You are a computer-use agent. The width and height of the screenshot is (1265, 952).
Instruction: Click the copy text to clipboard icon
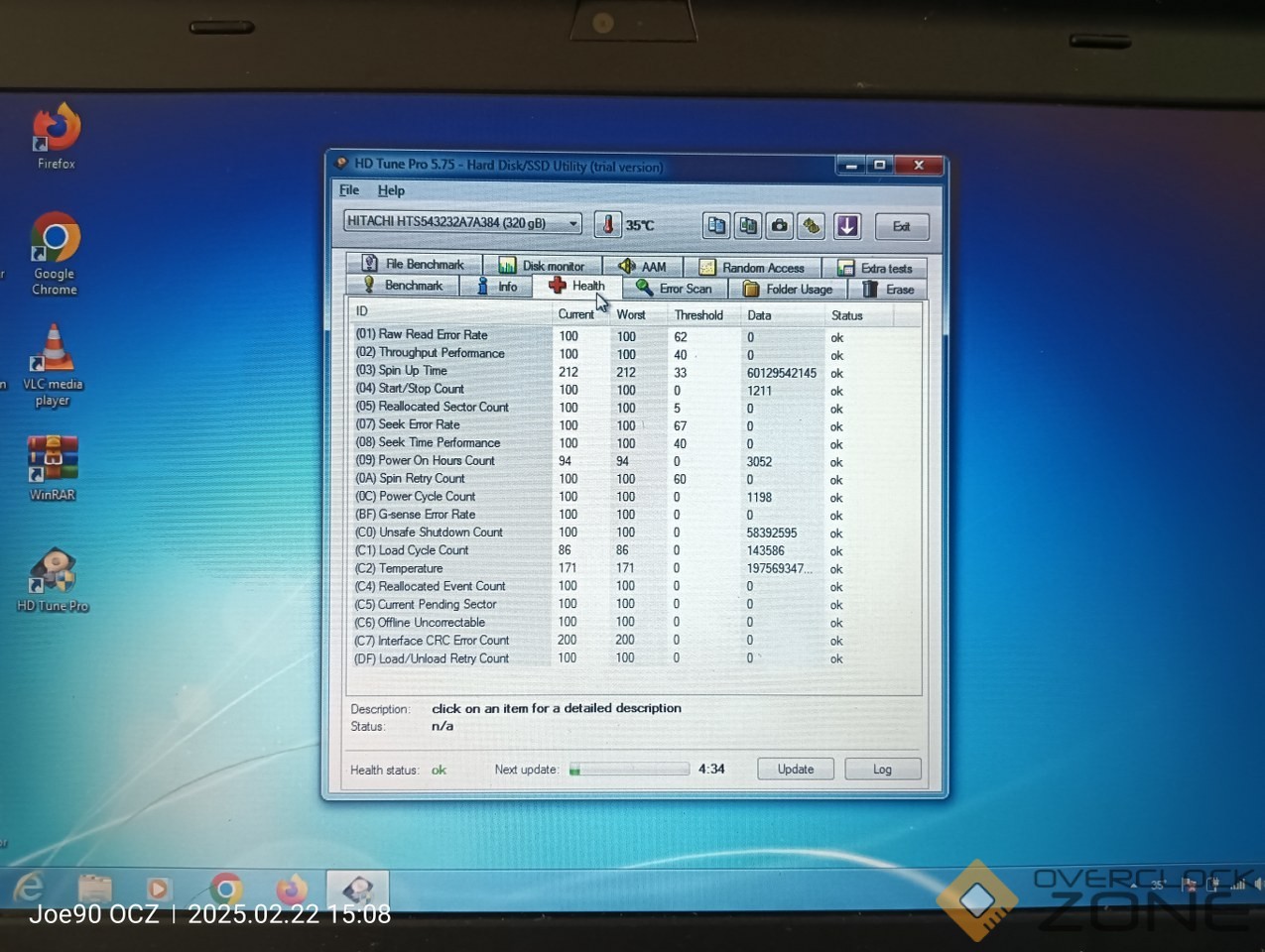pos(715,226)
